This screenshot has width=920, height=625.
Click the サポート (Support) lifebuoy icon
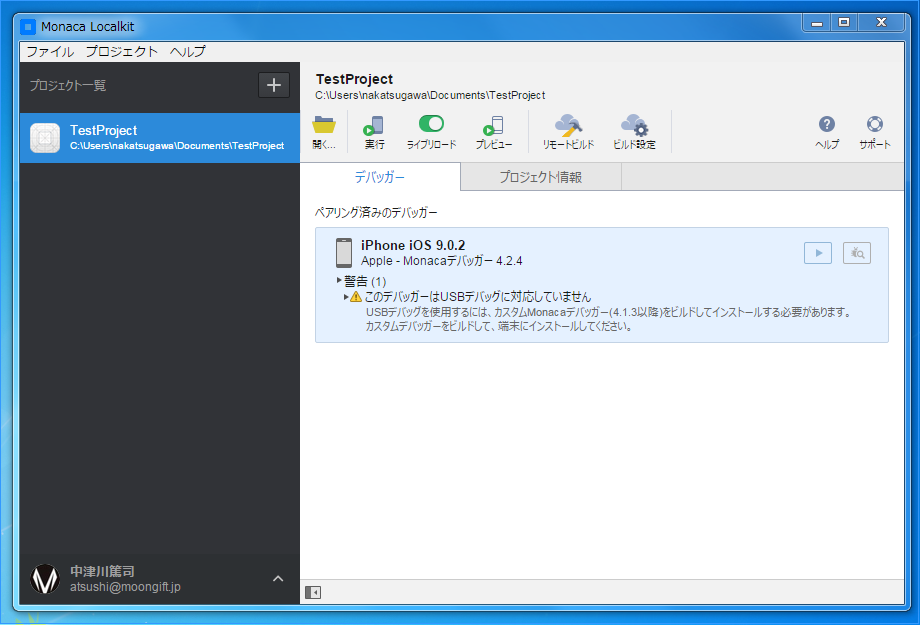point(875,125)
